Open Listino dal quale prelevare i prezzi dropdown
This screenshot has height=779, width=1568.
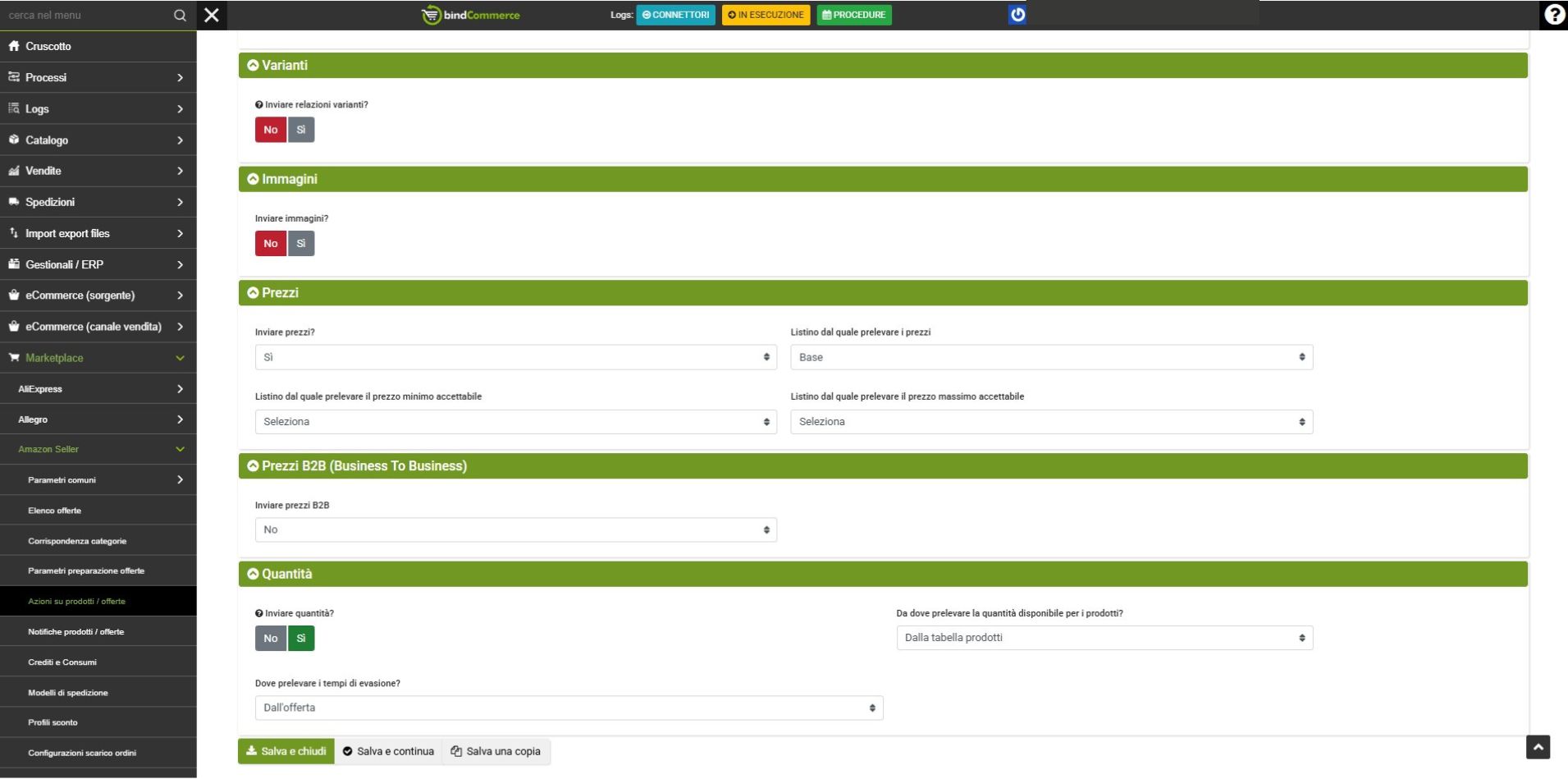(1051, 357)
